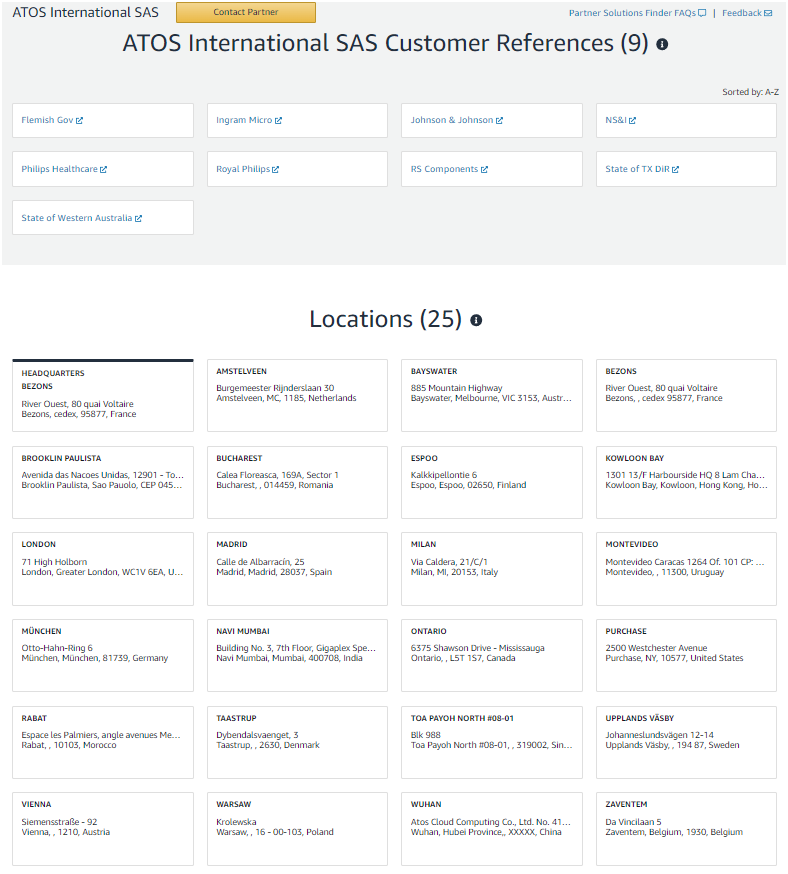Click external link icon next to Royal Philips

(275, 169)
